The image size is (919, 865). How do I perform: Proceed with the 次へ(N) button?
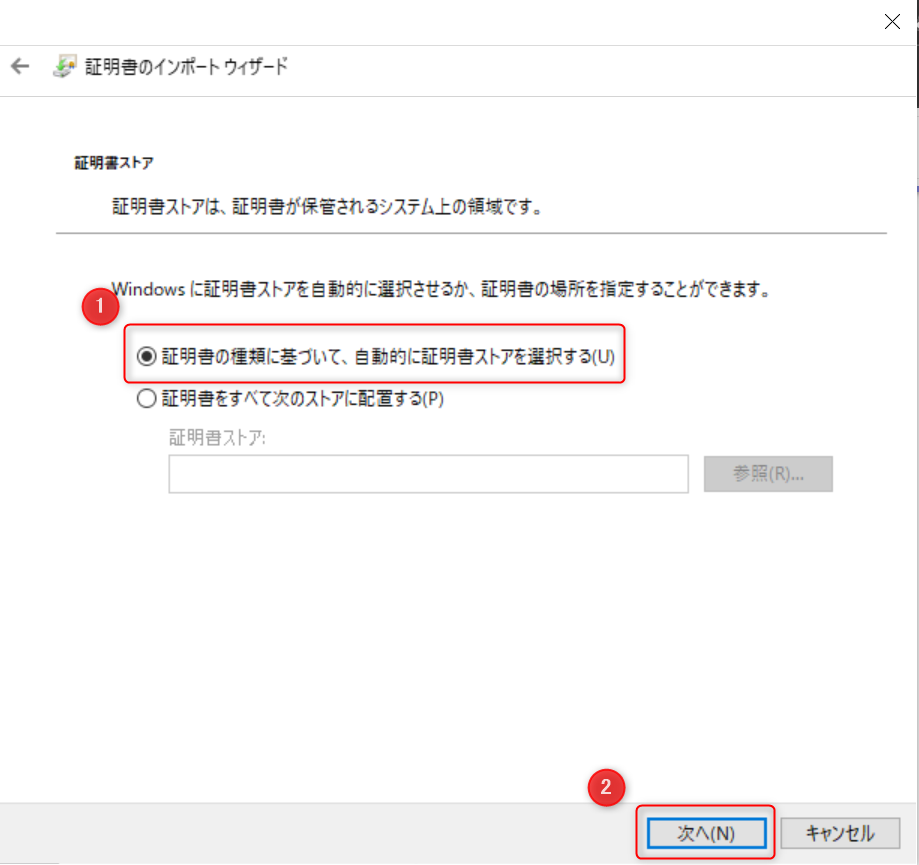point(706,833)
